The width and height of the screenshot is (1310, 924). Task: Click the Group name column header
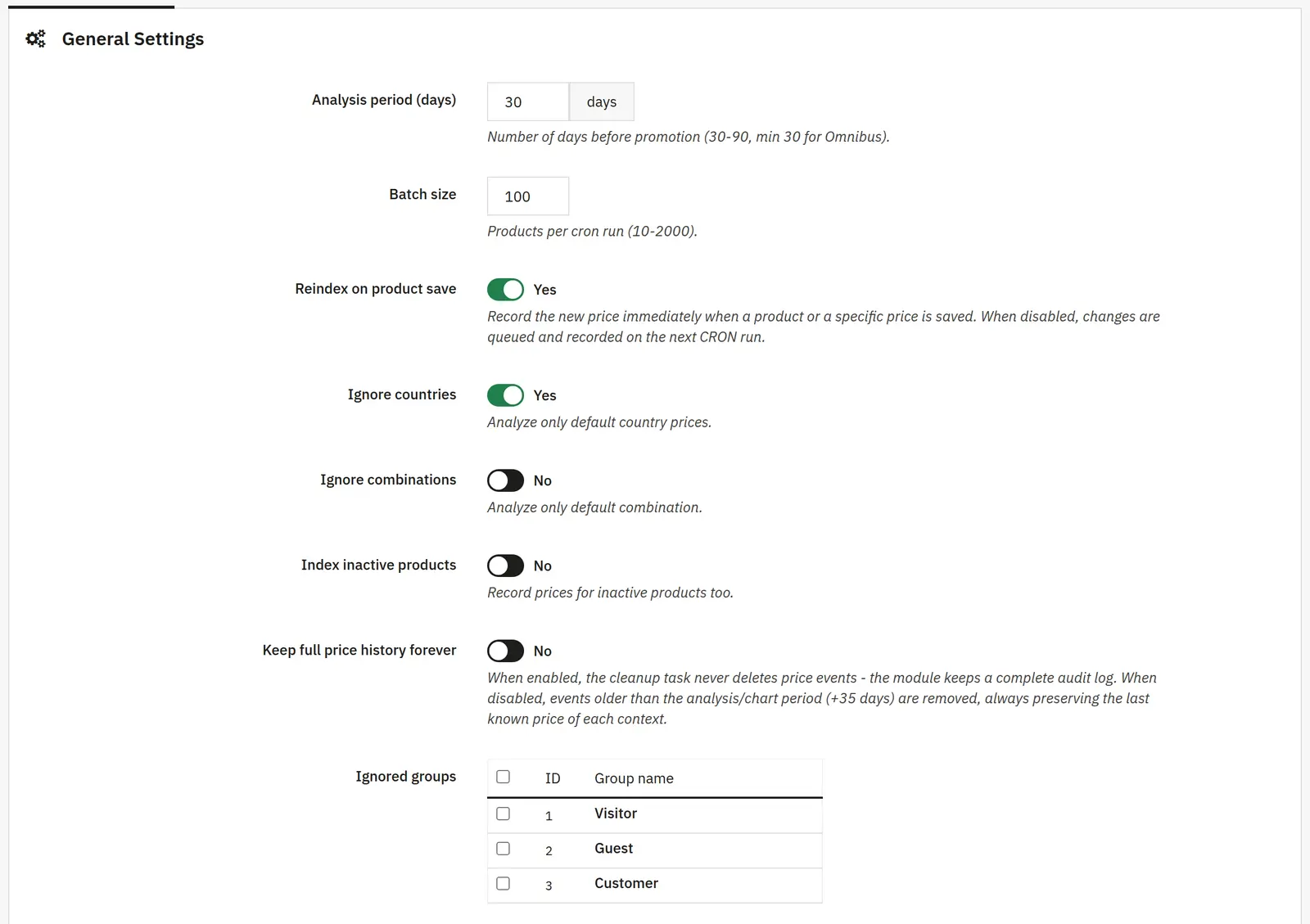point(634,778)
